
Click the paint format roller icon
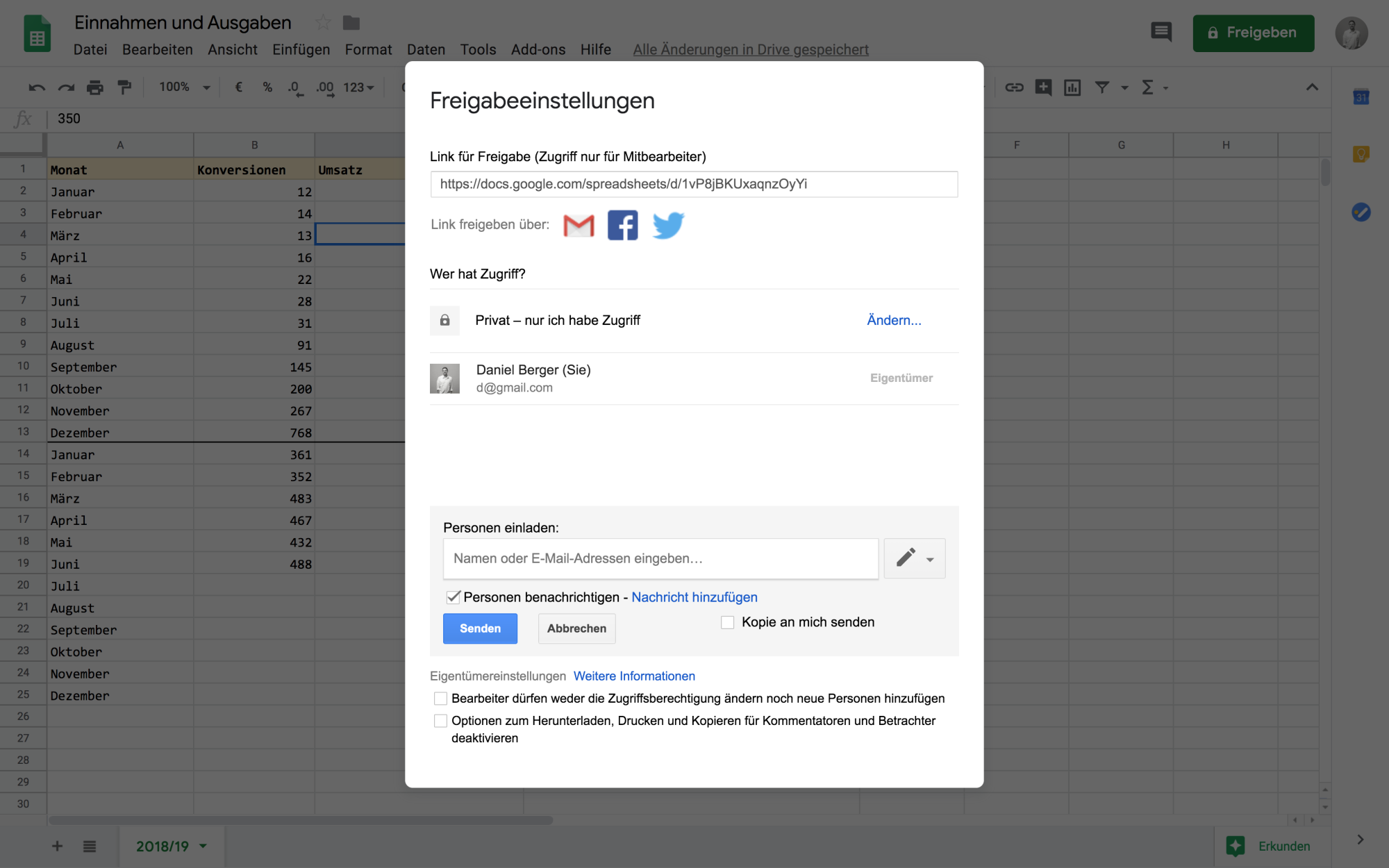coord(124,87)
